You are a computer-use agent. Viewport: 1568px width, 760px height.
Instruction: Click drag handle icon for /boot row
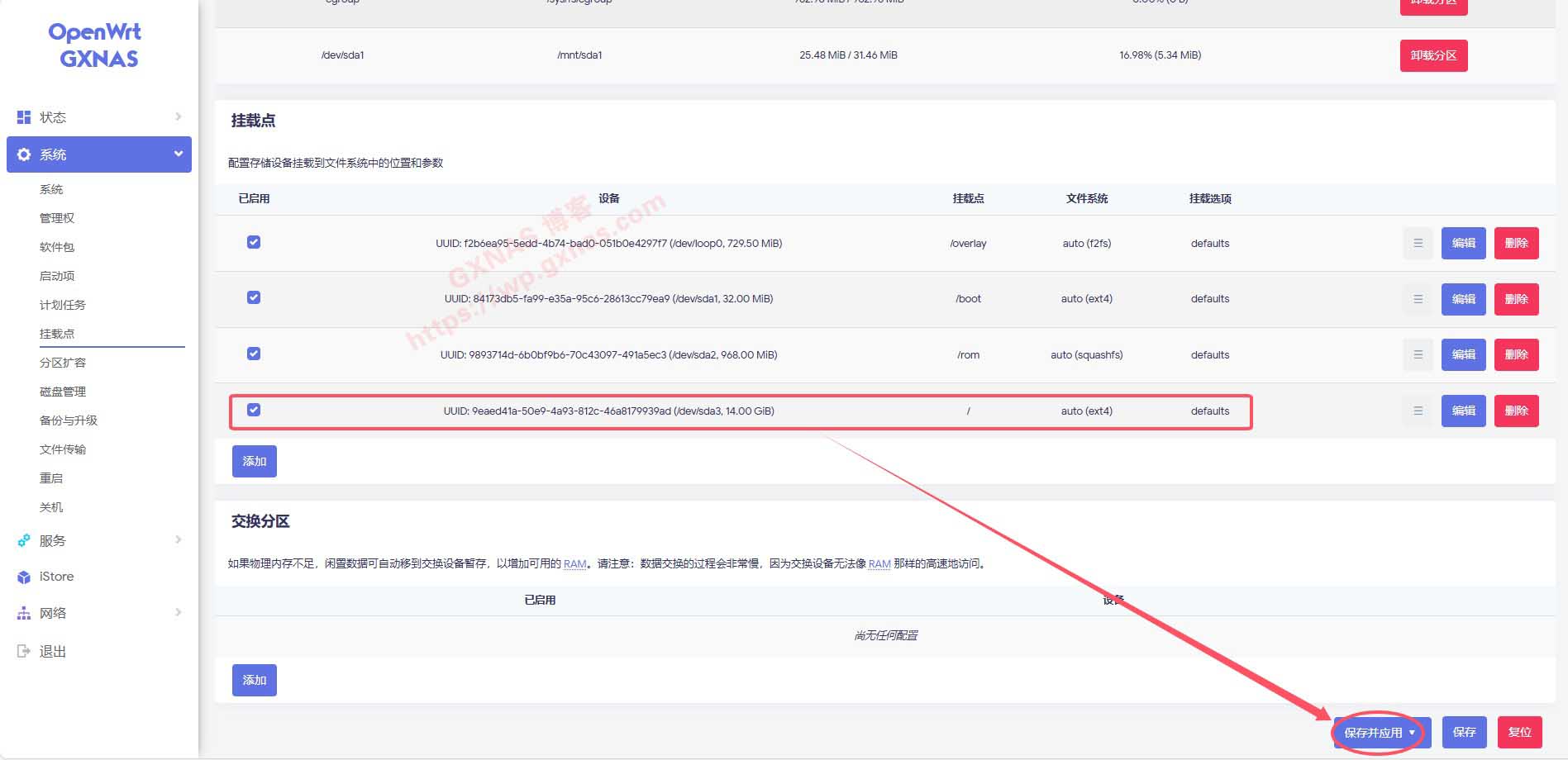click(x=1418, y=299)
